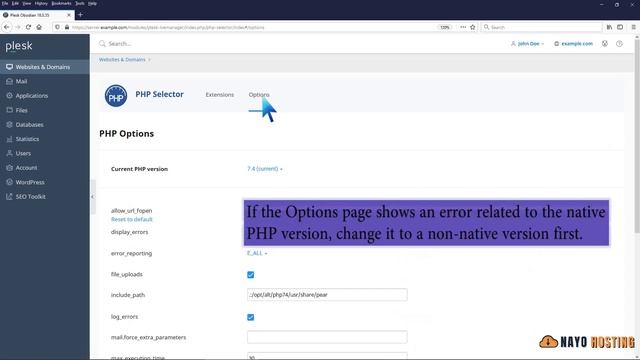The width and height of the screenshot is (640, 360).
Task: Toggle the browser sidebar view icon
Action: pyautogui.click(x=620, y=27)
